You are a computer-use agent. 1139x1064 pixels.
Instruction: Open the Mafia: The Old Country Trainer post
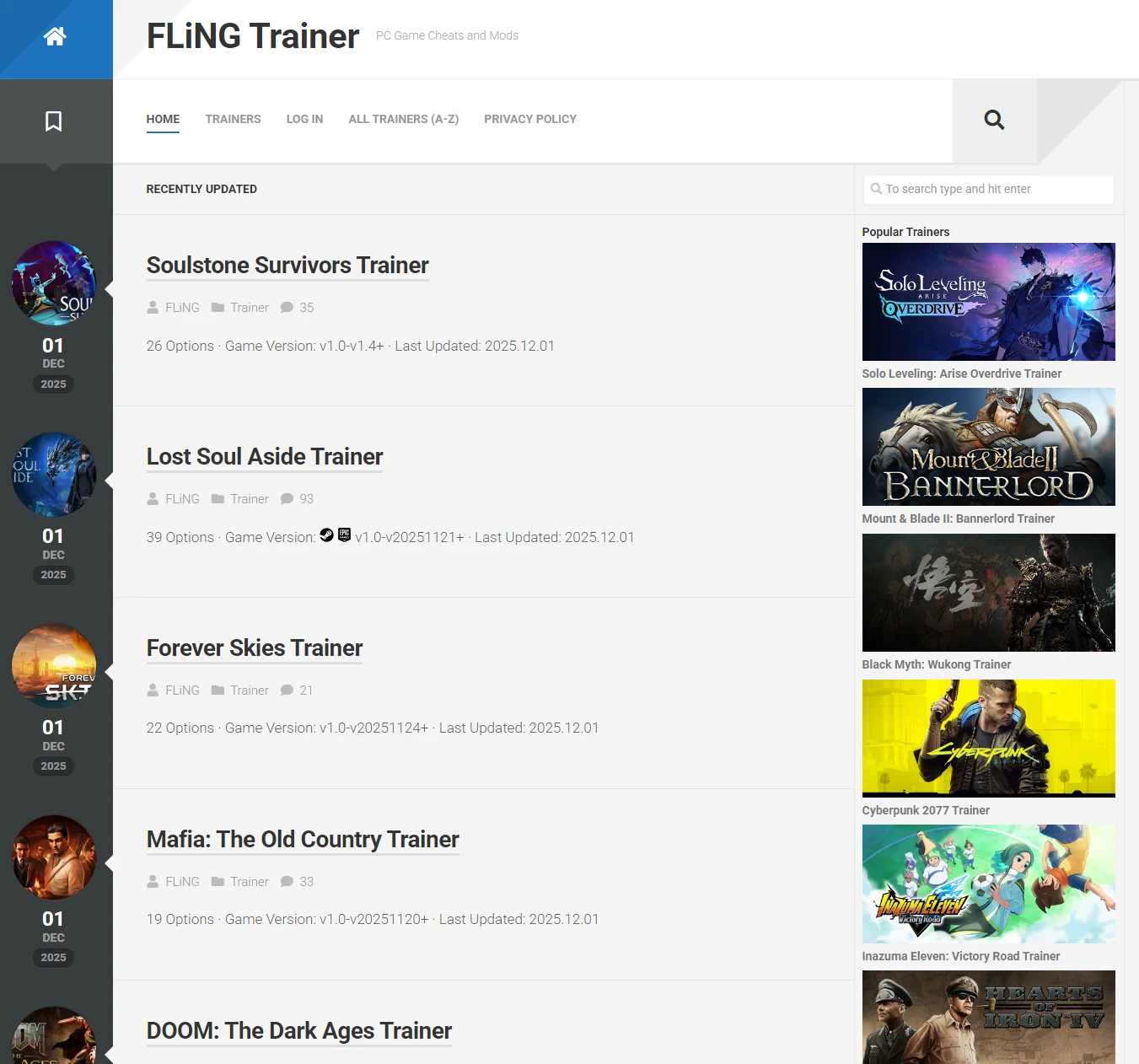[303, 840]
